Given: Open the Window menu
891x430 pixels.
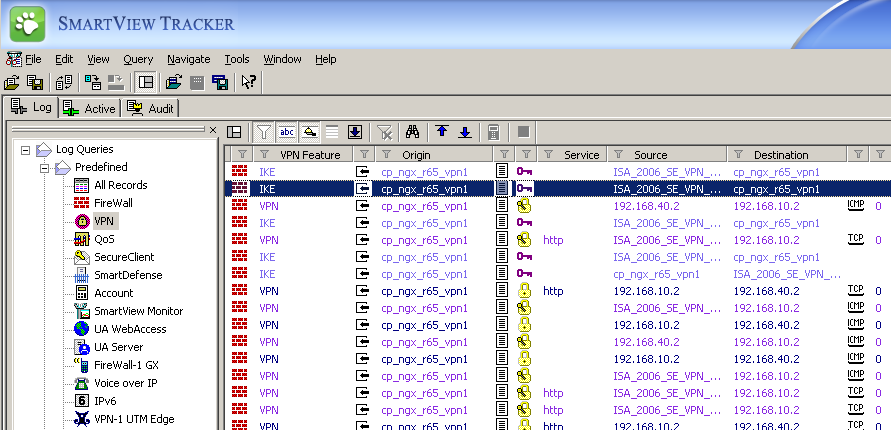Looking at the screenshot, I should [x=282, y=59].
